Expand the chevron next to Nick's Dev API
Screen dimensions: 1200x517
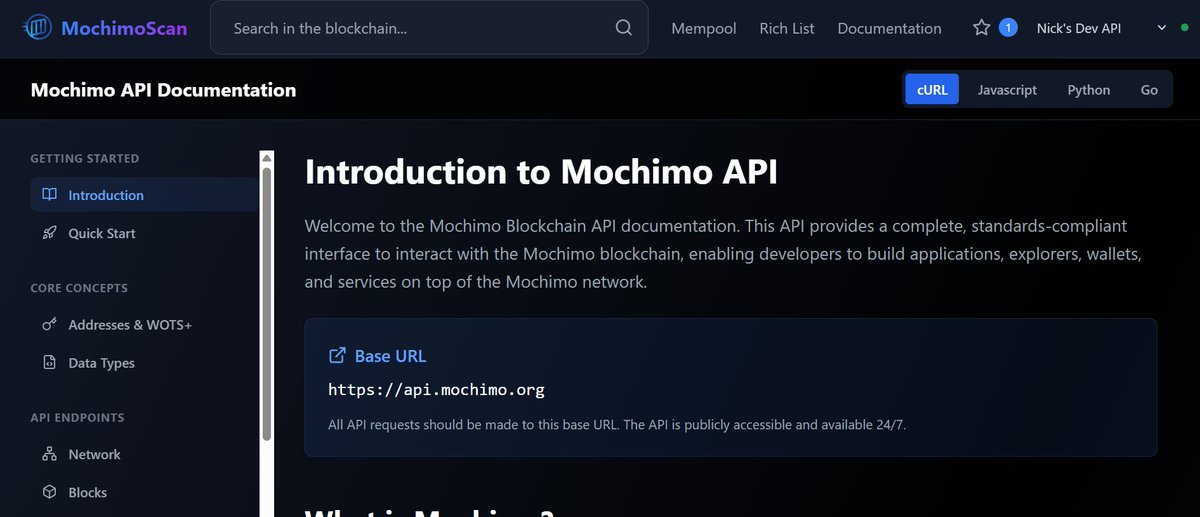(x=1161, y=28)
